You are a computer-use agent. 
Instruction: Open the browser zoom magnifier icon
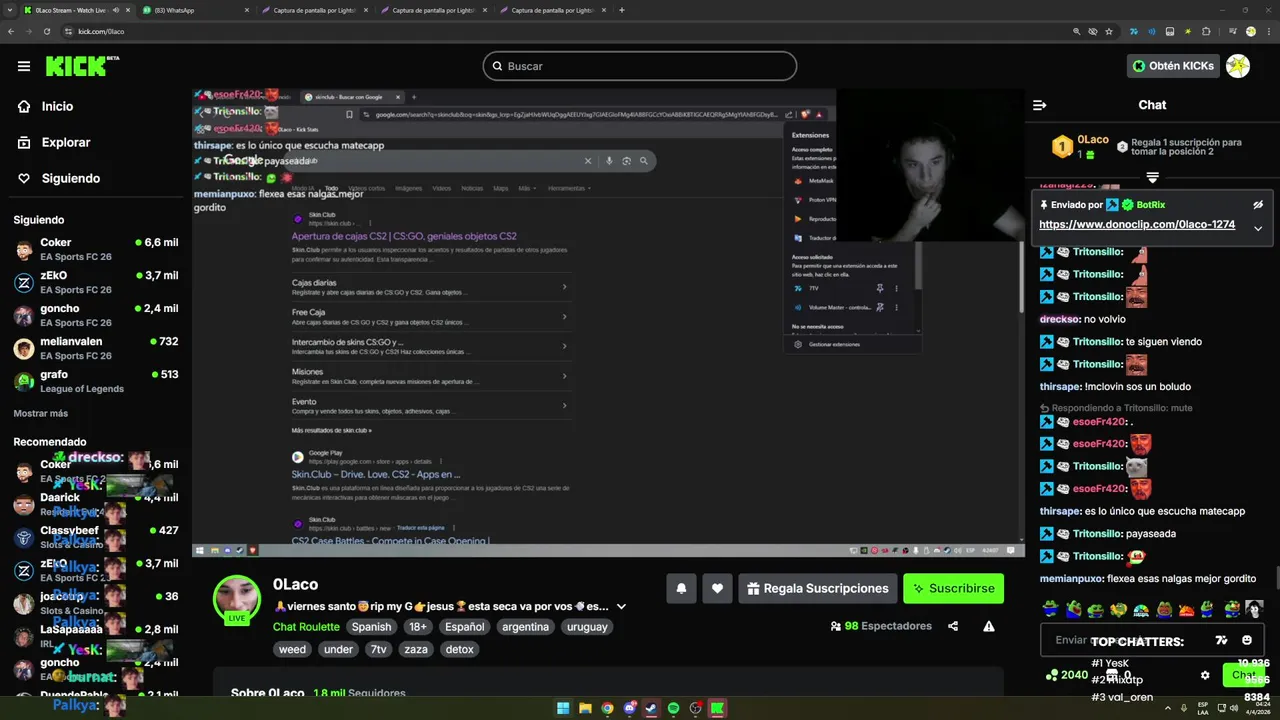[1077, 31]
